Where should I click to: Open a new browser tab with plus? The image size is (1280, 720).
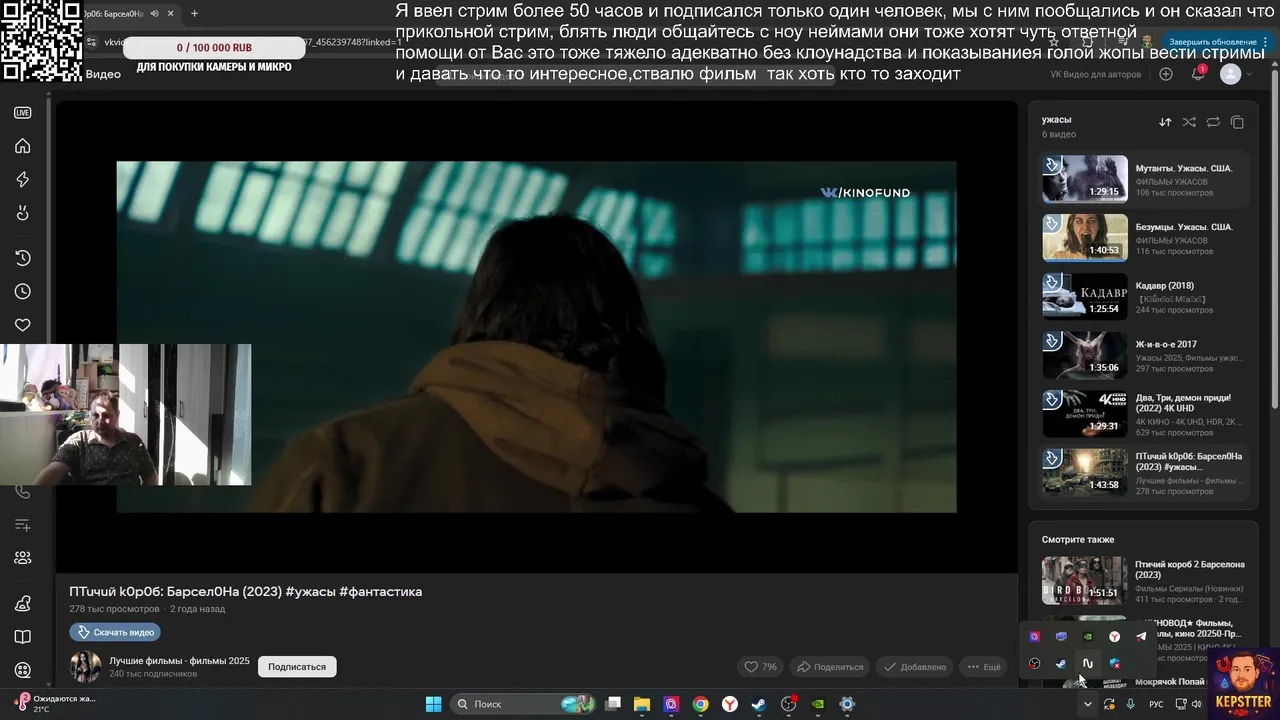click(x=194, y=13)
